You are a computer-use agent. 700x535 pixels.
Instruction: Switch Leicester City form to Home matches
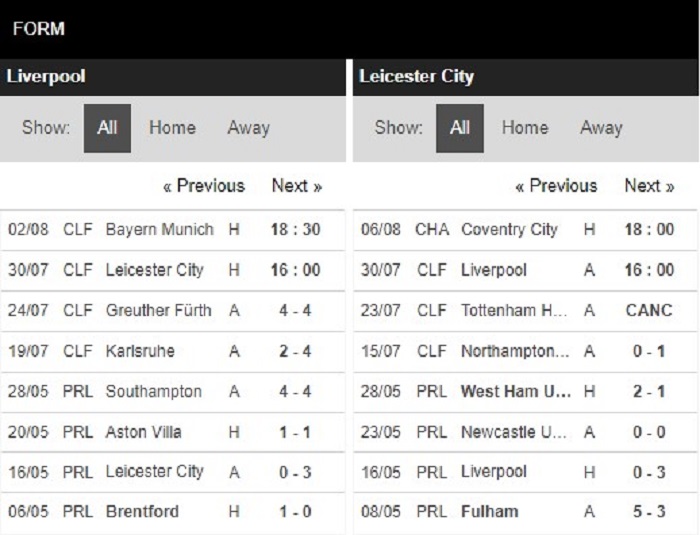click(x=525, y=128)
